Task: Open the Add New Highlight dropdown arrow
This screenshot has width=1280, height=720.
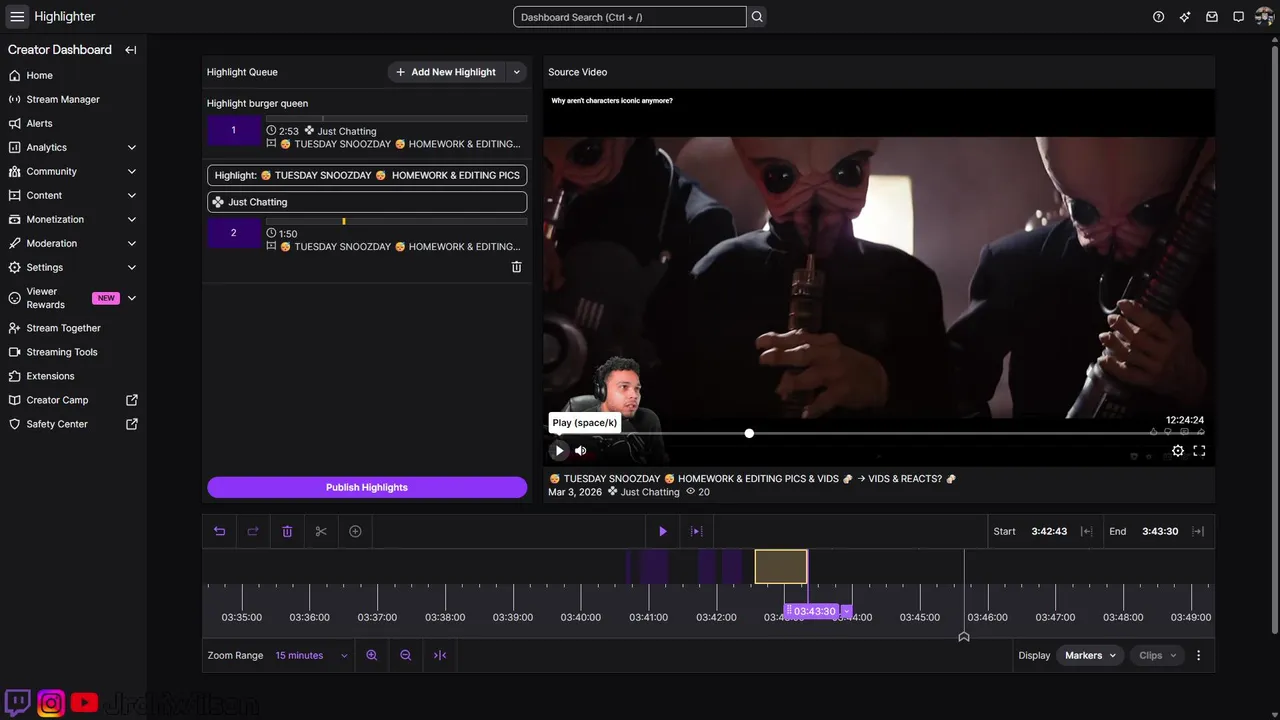Action: coord(516,72)
